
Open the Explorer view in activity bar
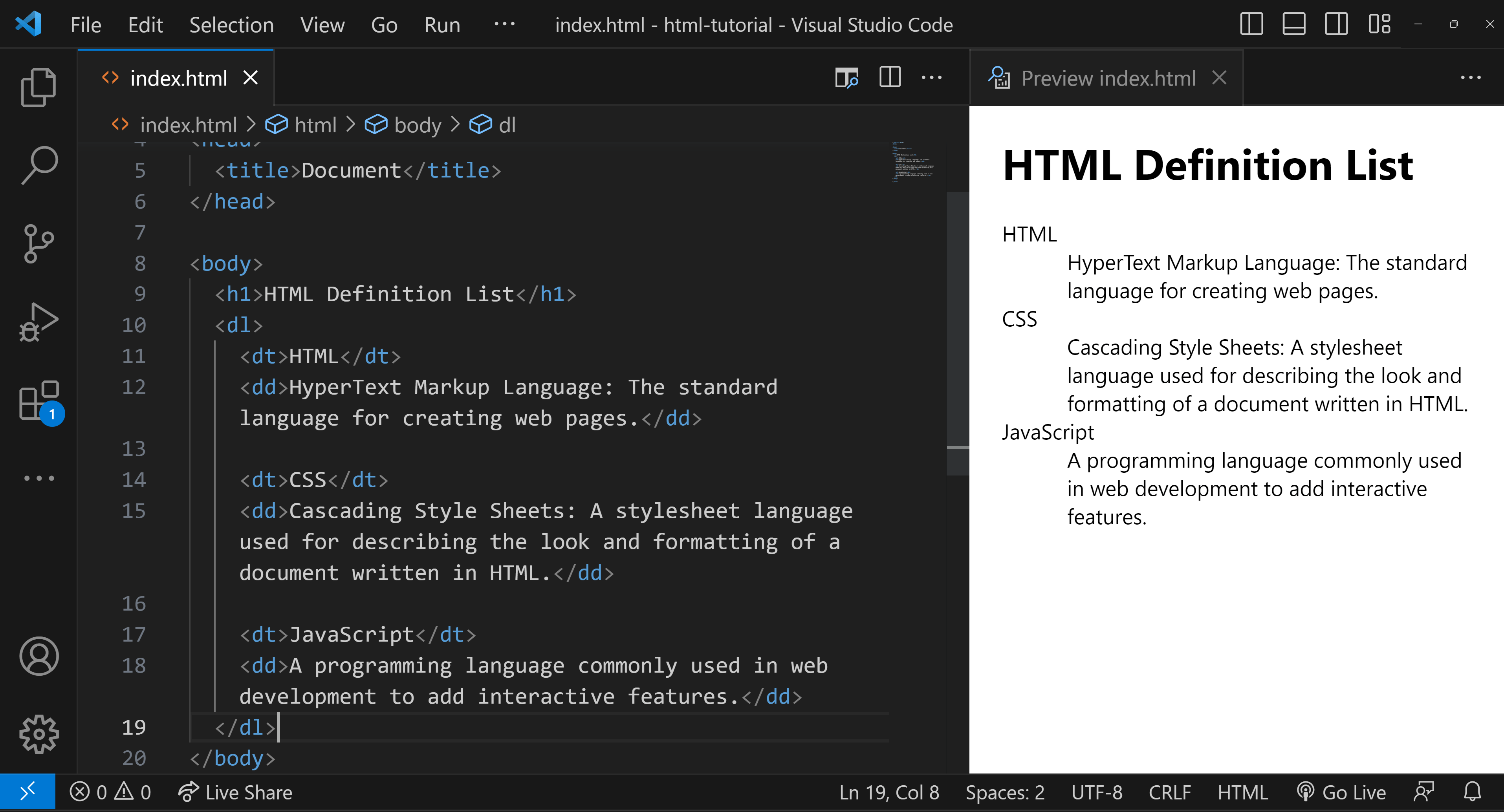pyautogui.click(x=38, y=88)
